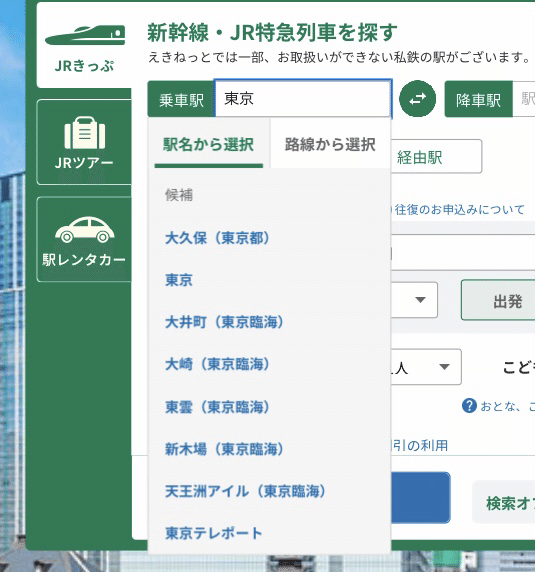The width and height of the screenshot is (535, 572).
Task: Open the JRきっぷ train icon tab
Action: tap(85, 46)
